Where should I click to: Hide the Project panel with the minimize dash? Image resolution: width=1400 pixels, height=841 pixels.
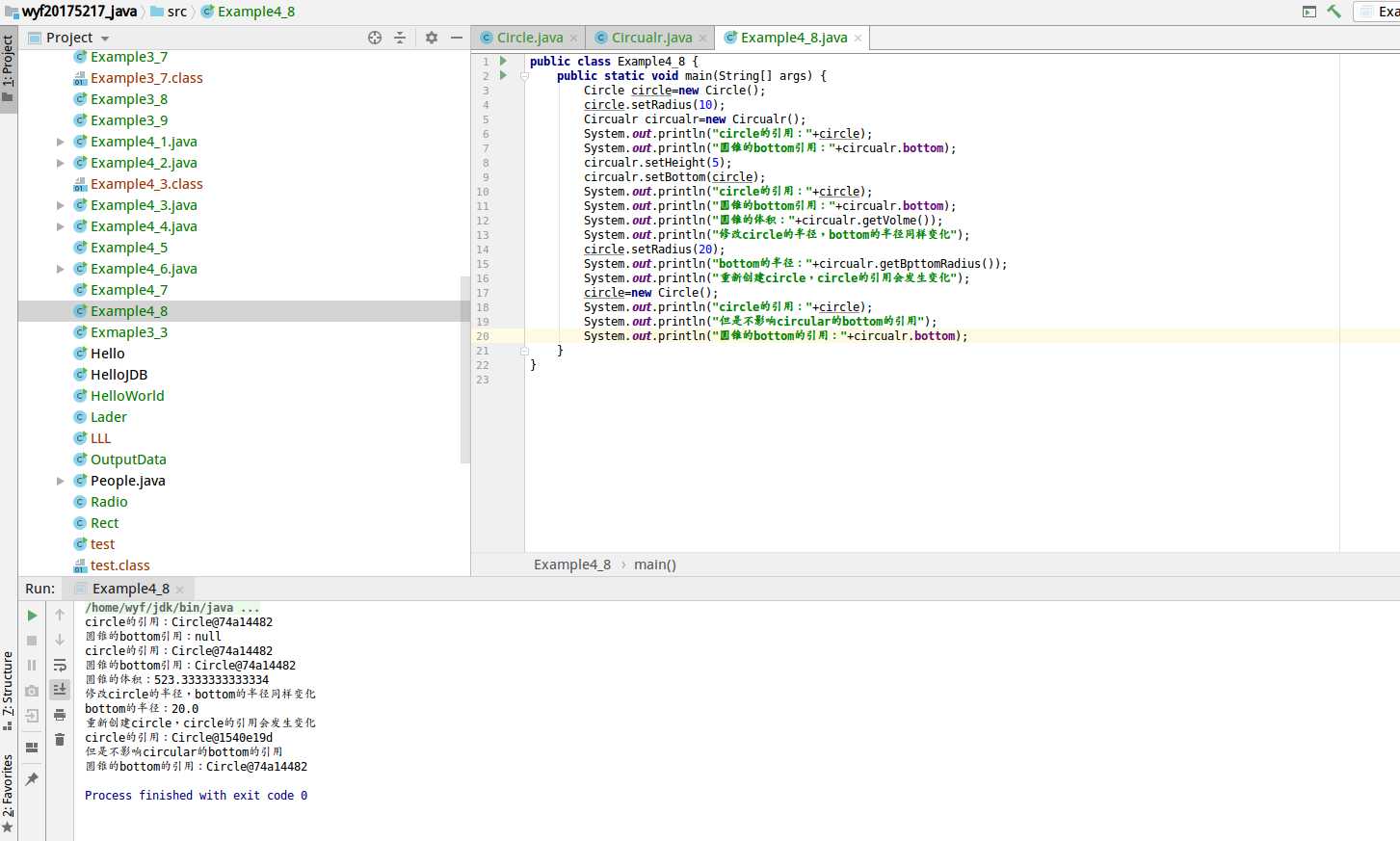[x=457, y=38]
